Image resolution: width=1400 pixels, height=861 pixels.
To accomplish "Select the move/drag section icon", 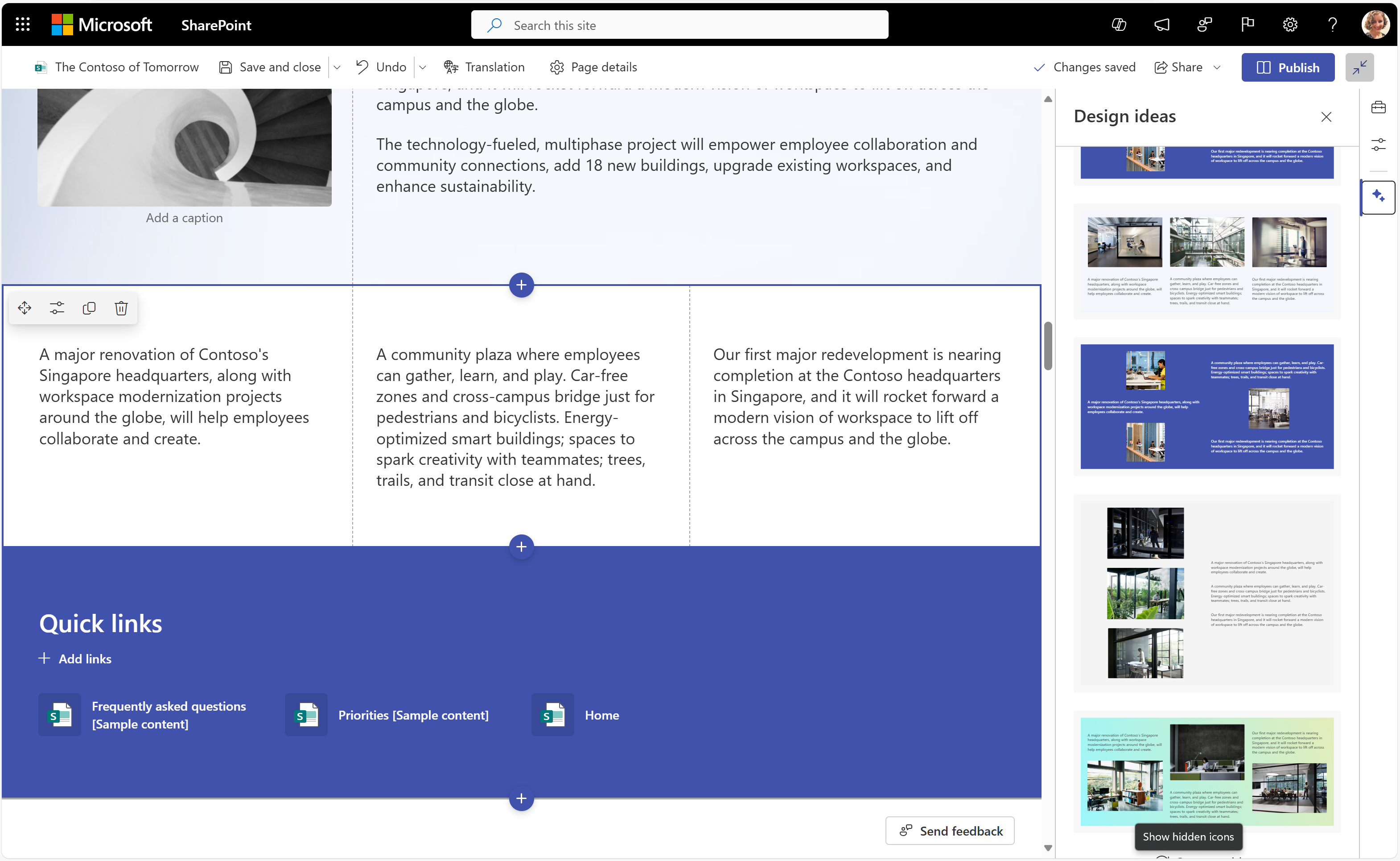I will [25, 308].
